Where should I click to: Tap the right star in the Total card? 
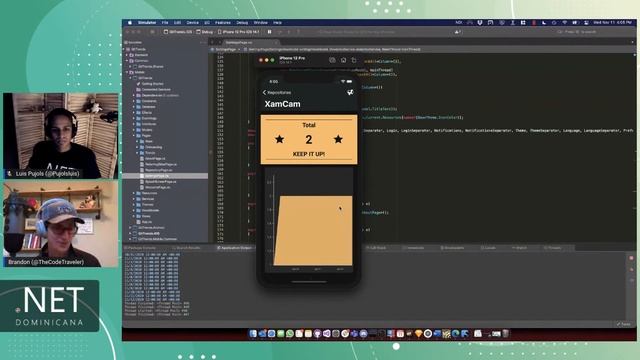(338, 139)
